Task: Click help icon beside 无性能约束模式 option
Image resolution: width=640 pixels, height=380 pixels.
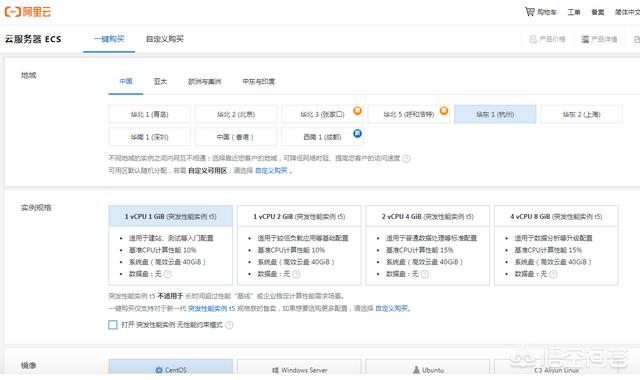Action: [229, 325]
